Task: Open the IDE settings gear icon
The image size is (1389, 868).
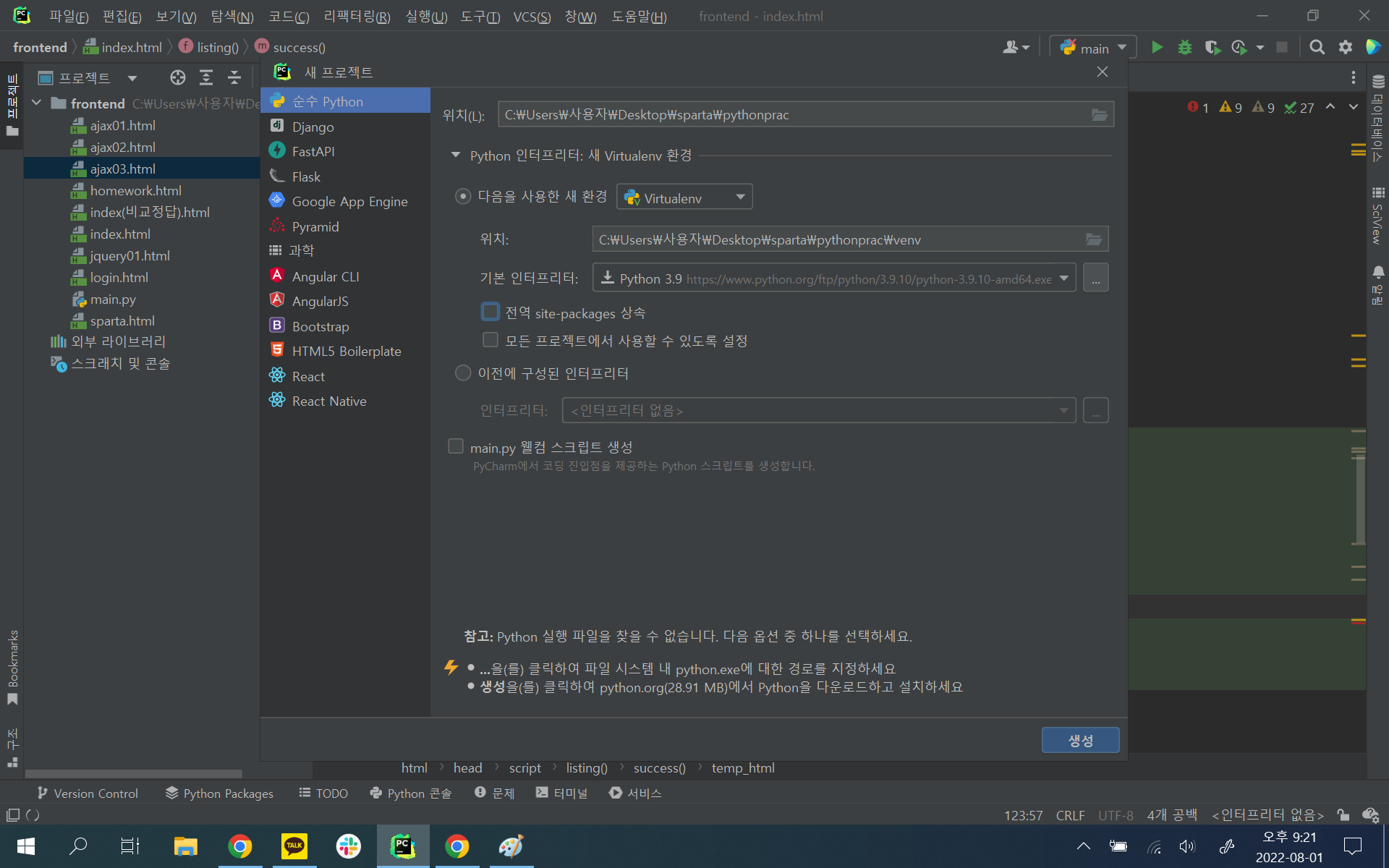Action: [1345, 48]
